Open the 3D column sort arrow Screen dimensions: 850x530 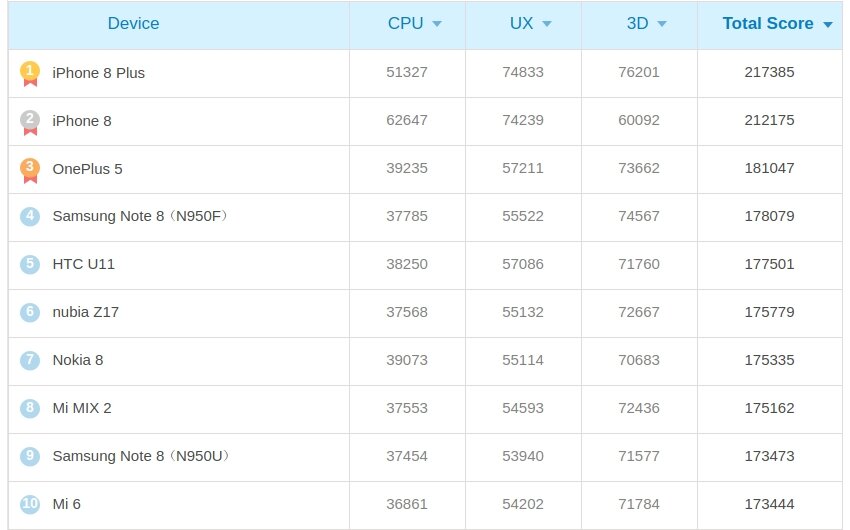(661, 24)
